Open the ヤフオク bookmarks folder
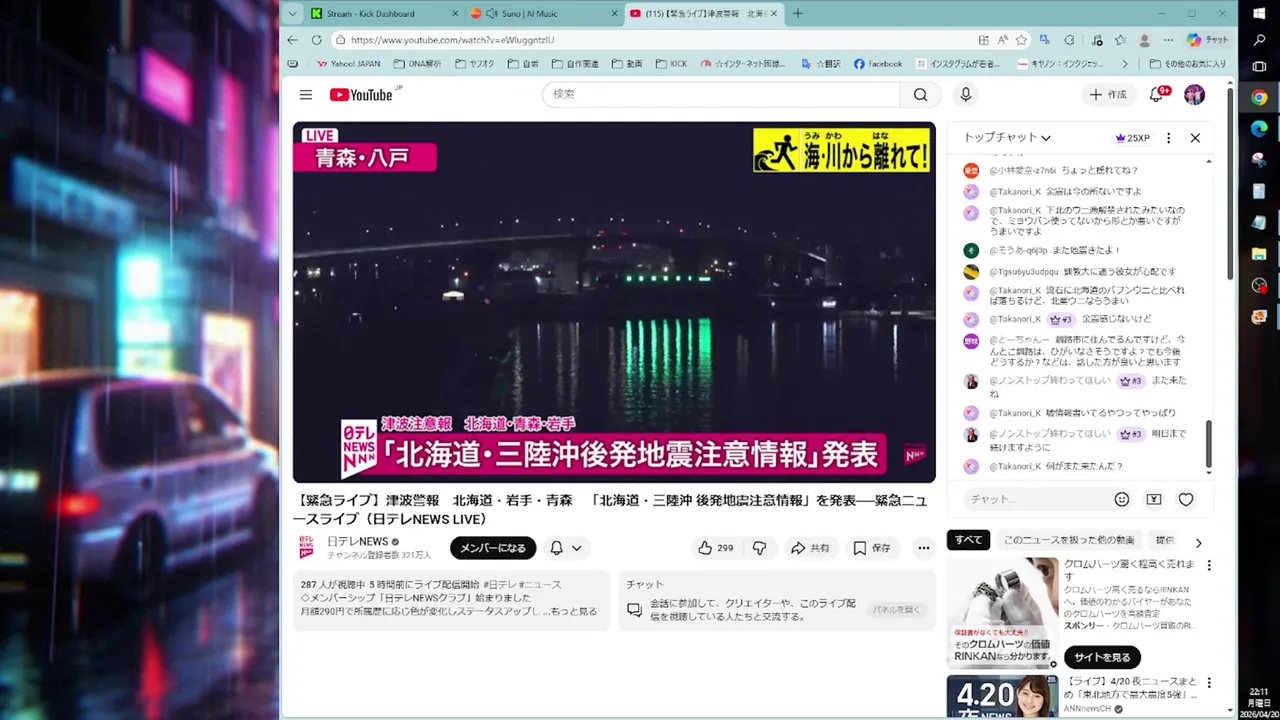 tap(474, 64)
